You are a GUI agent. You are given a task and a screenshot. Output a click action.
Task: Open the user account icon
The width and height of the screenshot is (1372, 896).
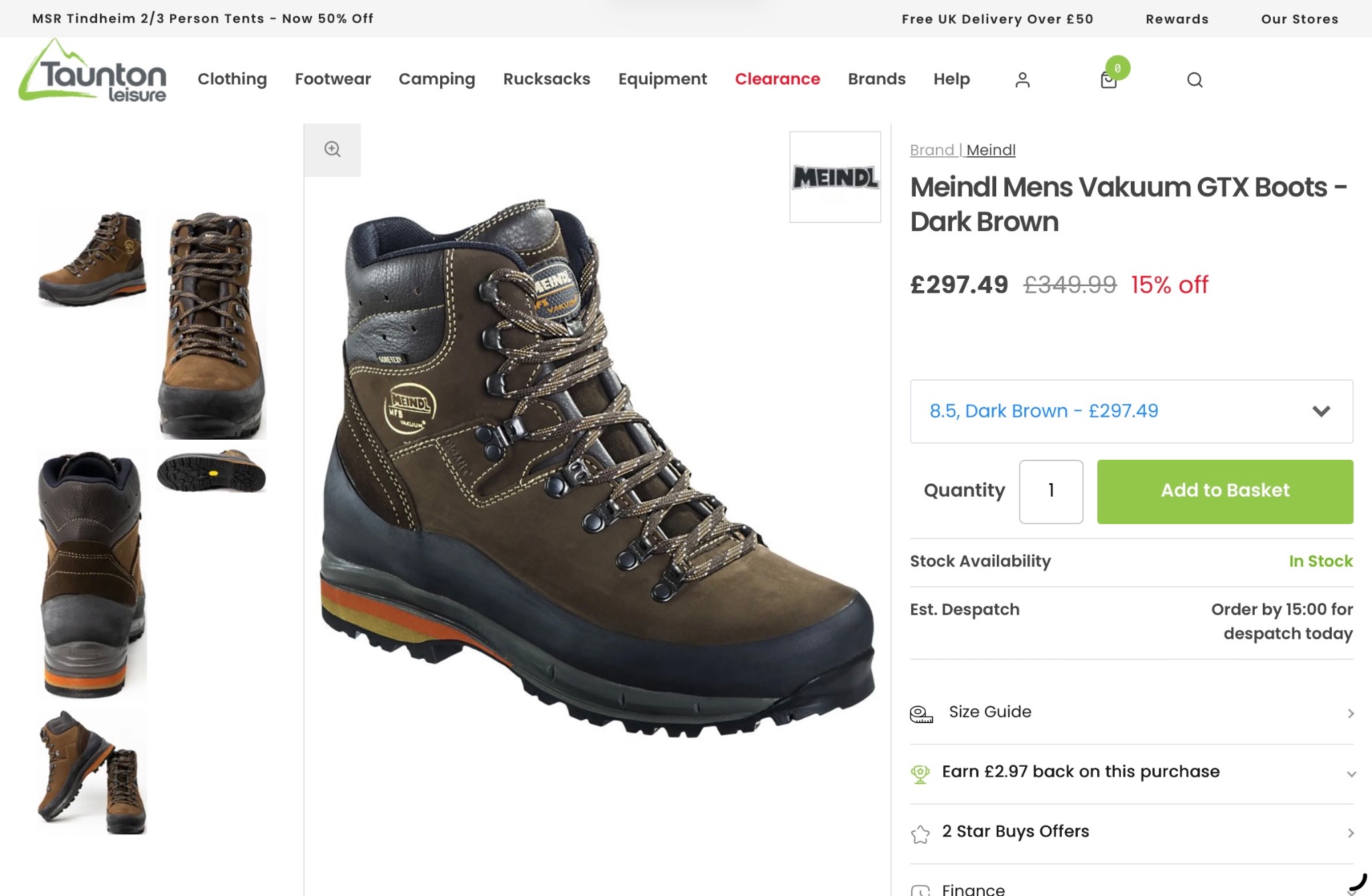click(x=1022, y=80)
